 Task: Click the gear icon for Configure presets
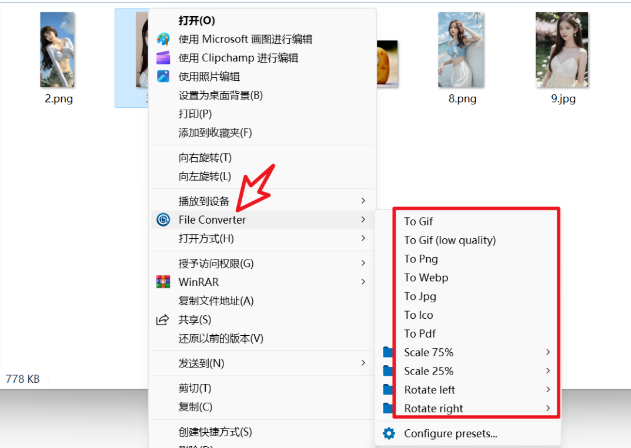[389, 434]
